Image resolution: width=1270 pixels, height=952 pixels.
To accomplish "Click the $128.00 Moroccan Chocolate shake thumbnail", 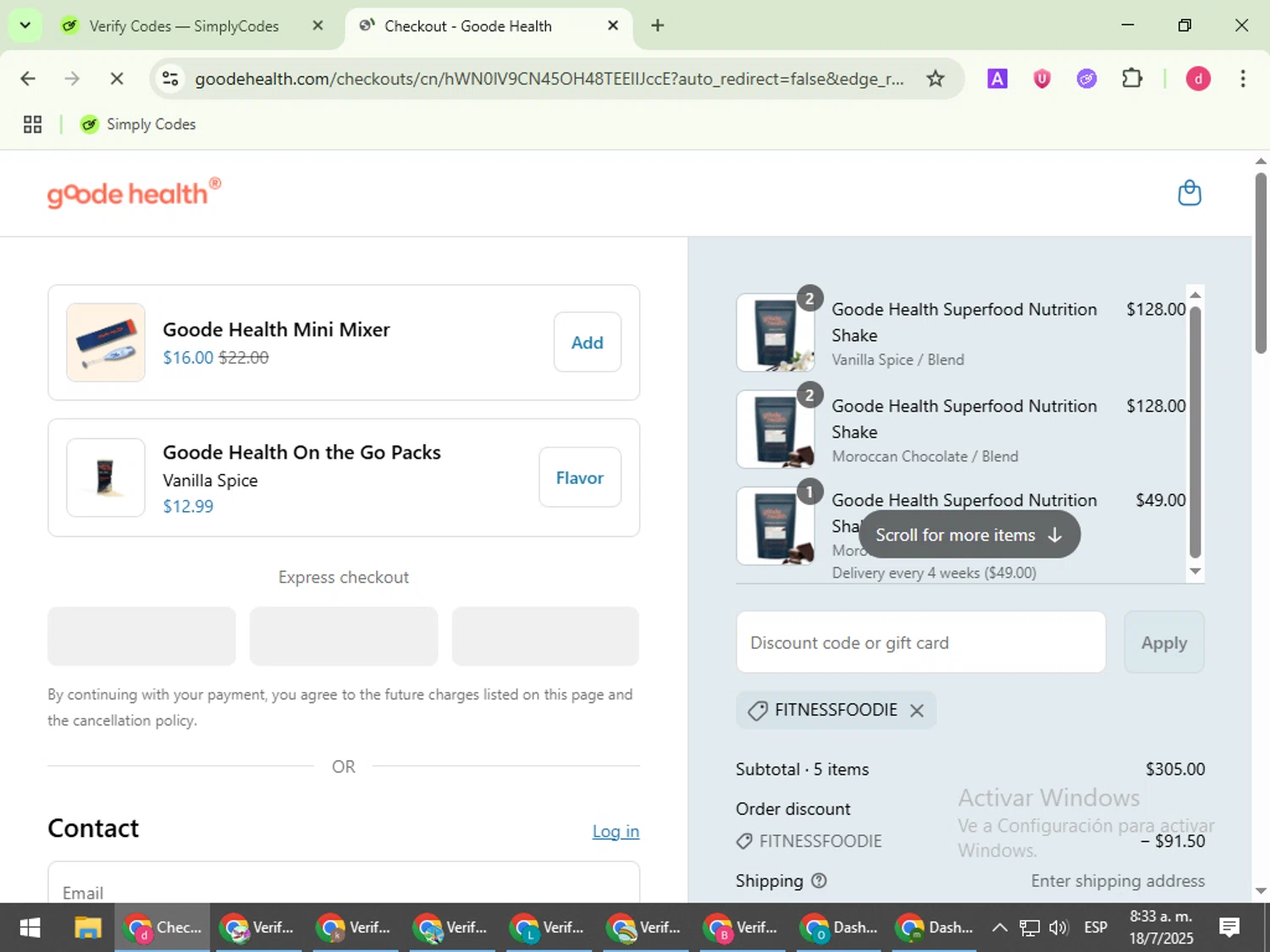I will pos(776,429).
